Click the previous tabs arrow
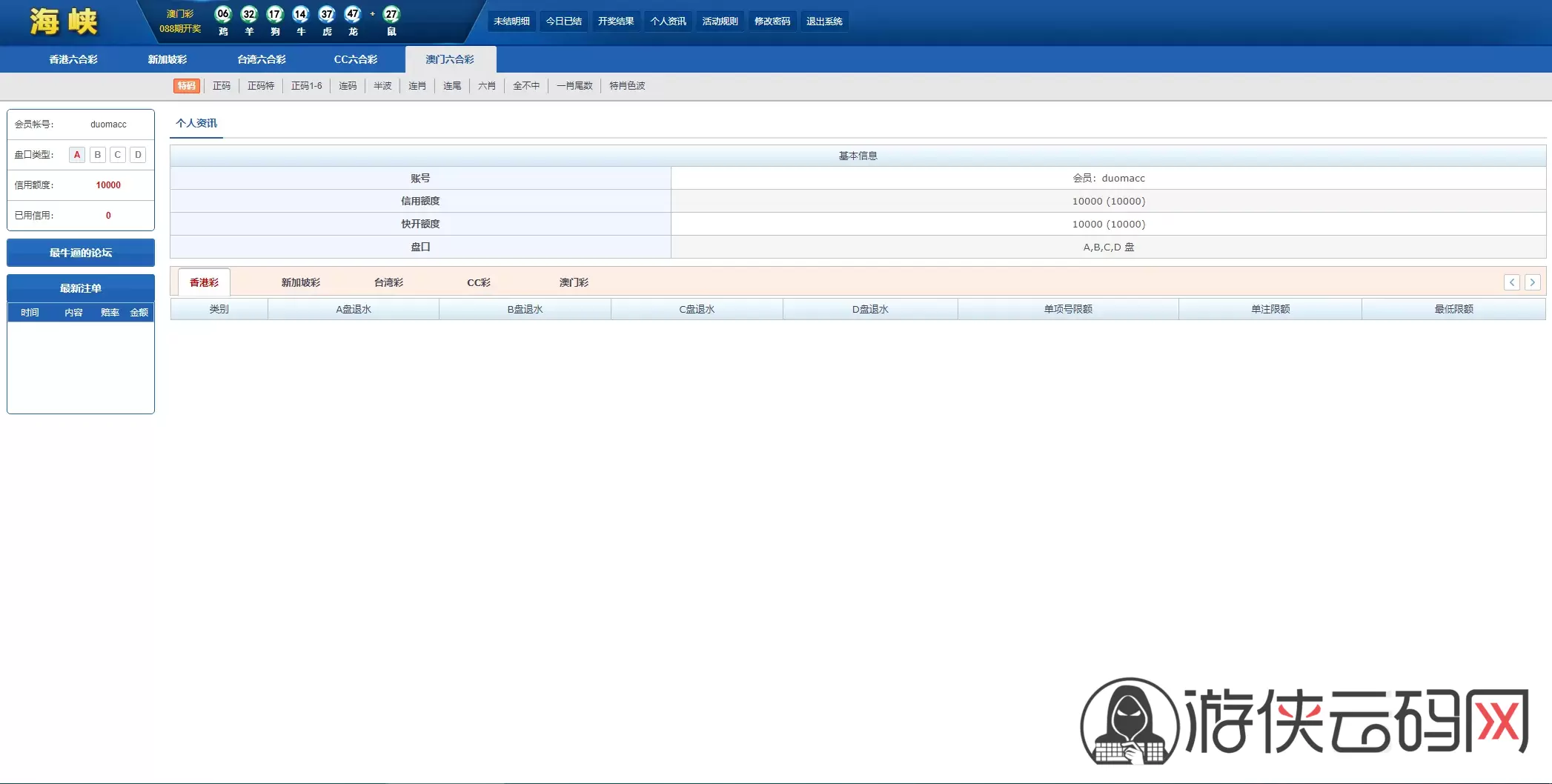The image size is (1552, 784). click(x=1512, y=282)
